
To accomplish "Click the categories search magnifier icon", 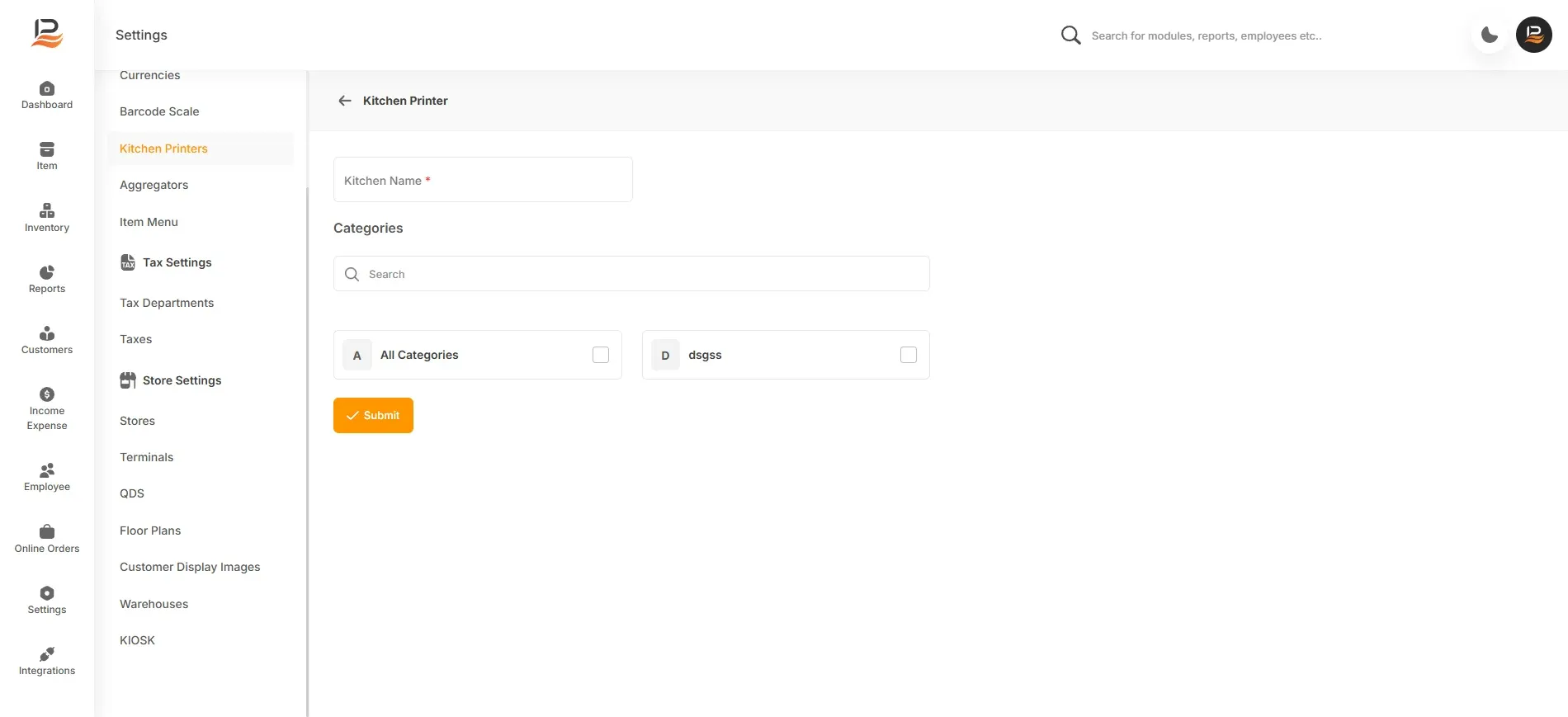I will [x=352, y=274].
